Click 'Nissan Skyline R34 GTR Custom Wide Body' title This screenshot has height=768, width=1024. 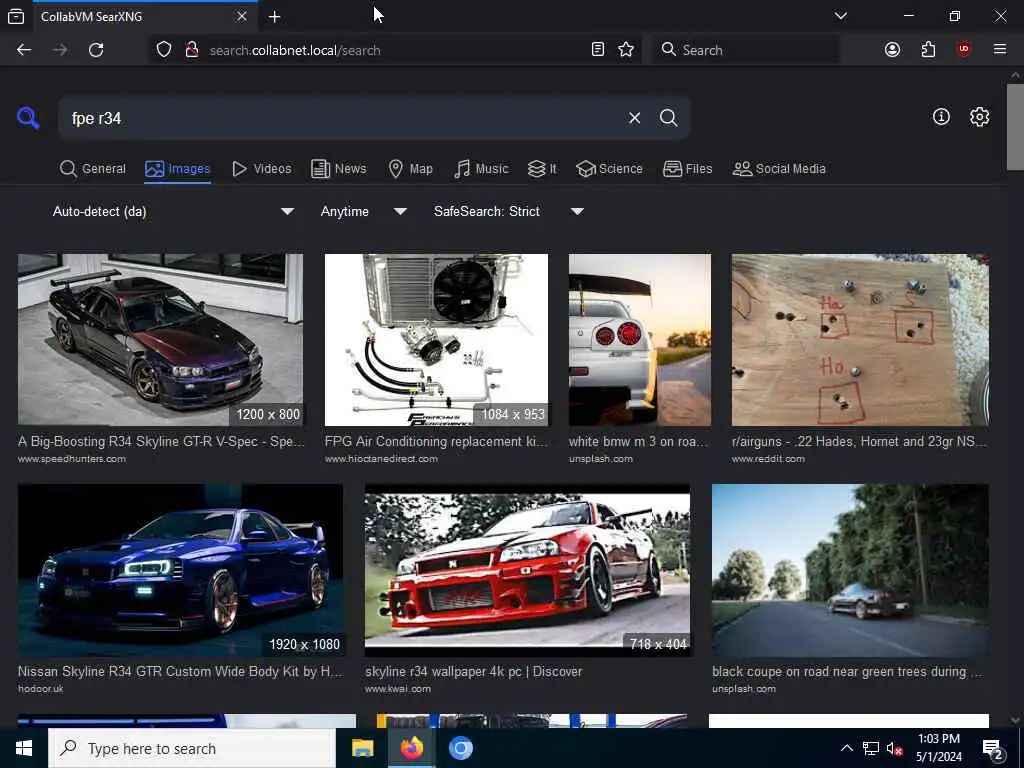(x=180, y=671)
